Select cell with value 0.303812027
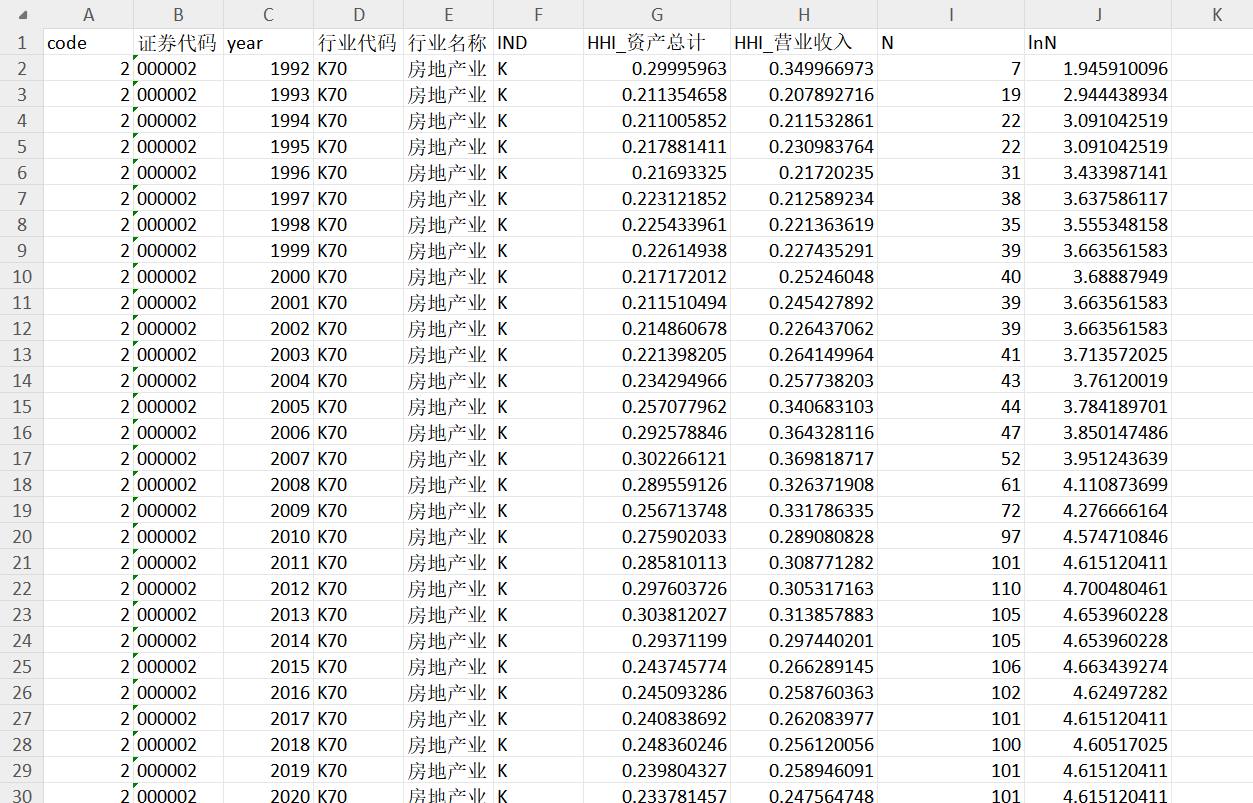 point(657,615)
